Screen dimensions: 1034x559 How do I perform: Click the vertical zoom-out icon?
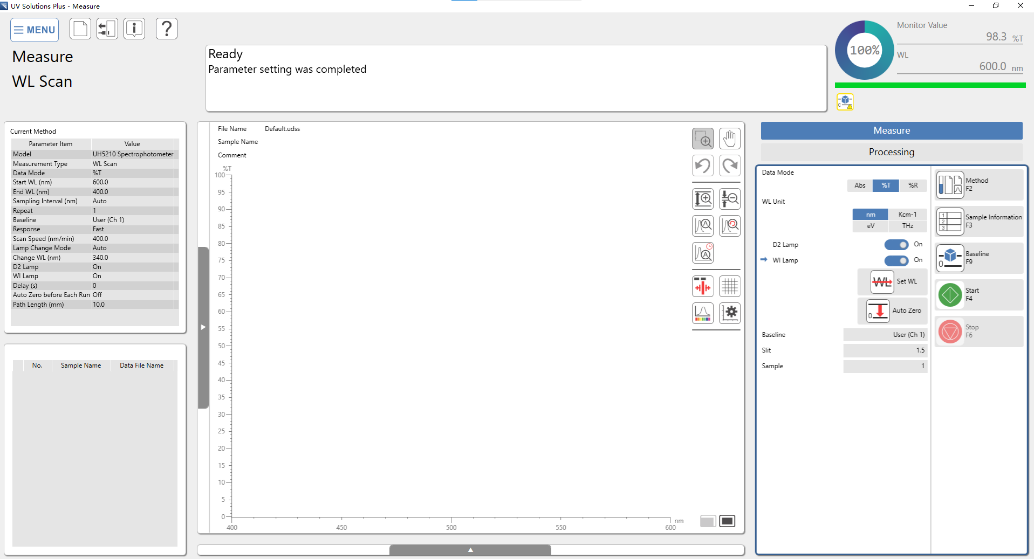(x=730, y=198)
